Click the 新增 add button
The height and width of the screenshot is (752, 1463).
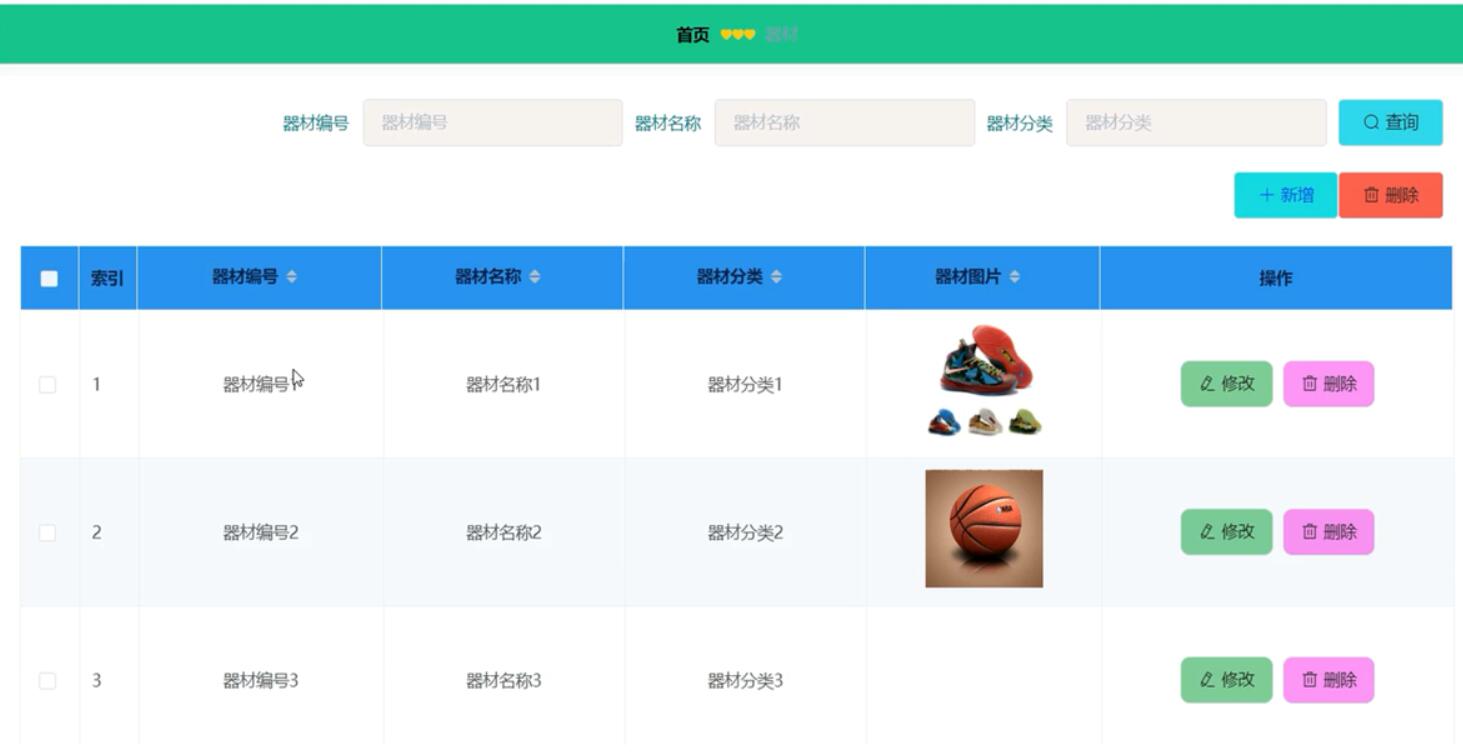(x=1285, y=195)
